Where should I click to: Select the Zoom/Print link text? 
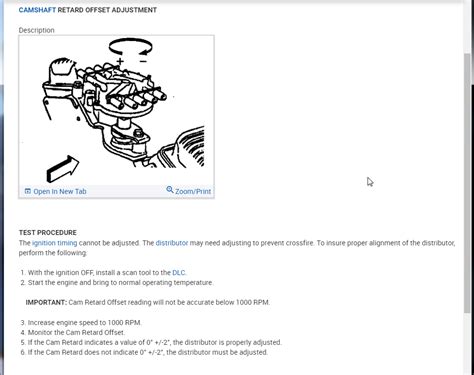pos(193,191)
